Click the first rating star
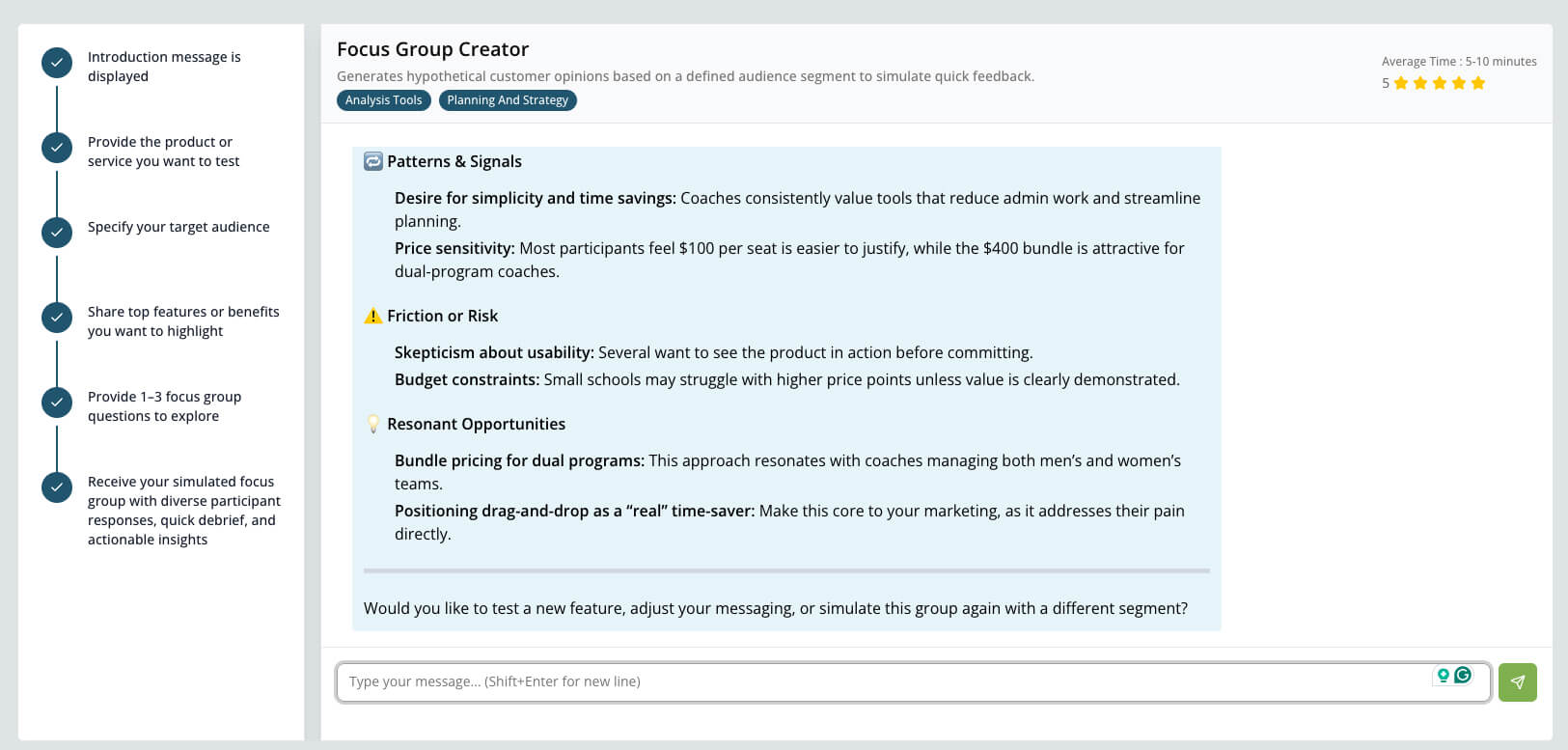This screenshot has height=750, width=1568. [x=1401, y=83]
